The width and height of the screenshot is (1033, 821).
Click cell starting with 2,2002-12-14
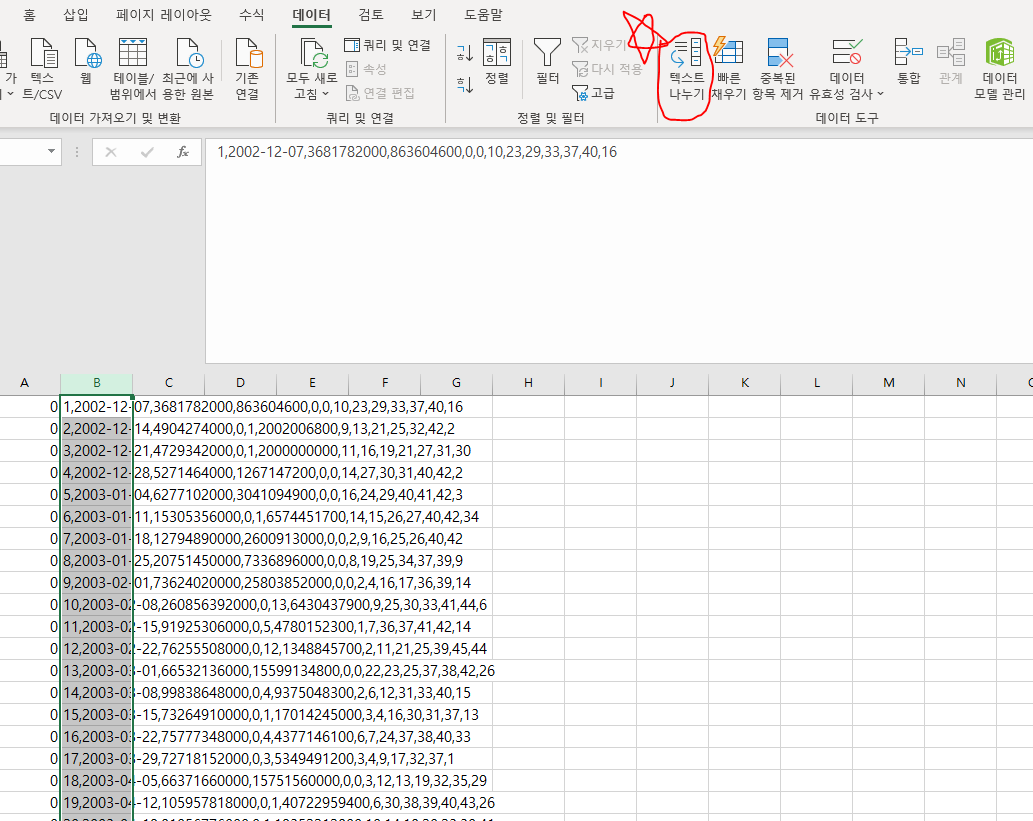(97, 429)
